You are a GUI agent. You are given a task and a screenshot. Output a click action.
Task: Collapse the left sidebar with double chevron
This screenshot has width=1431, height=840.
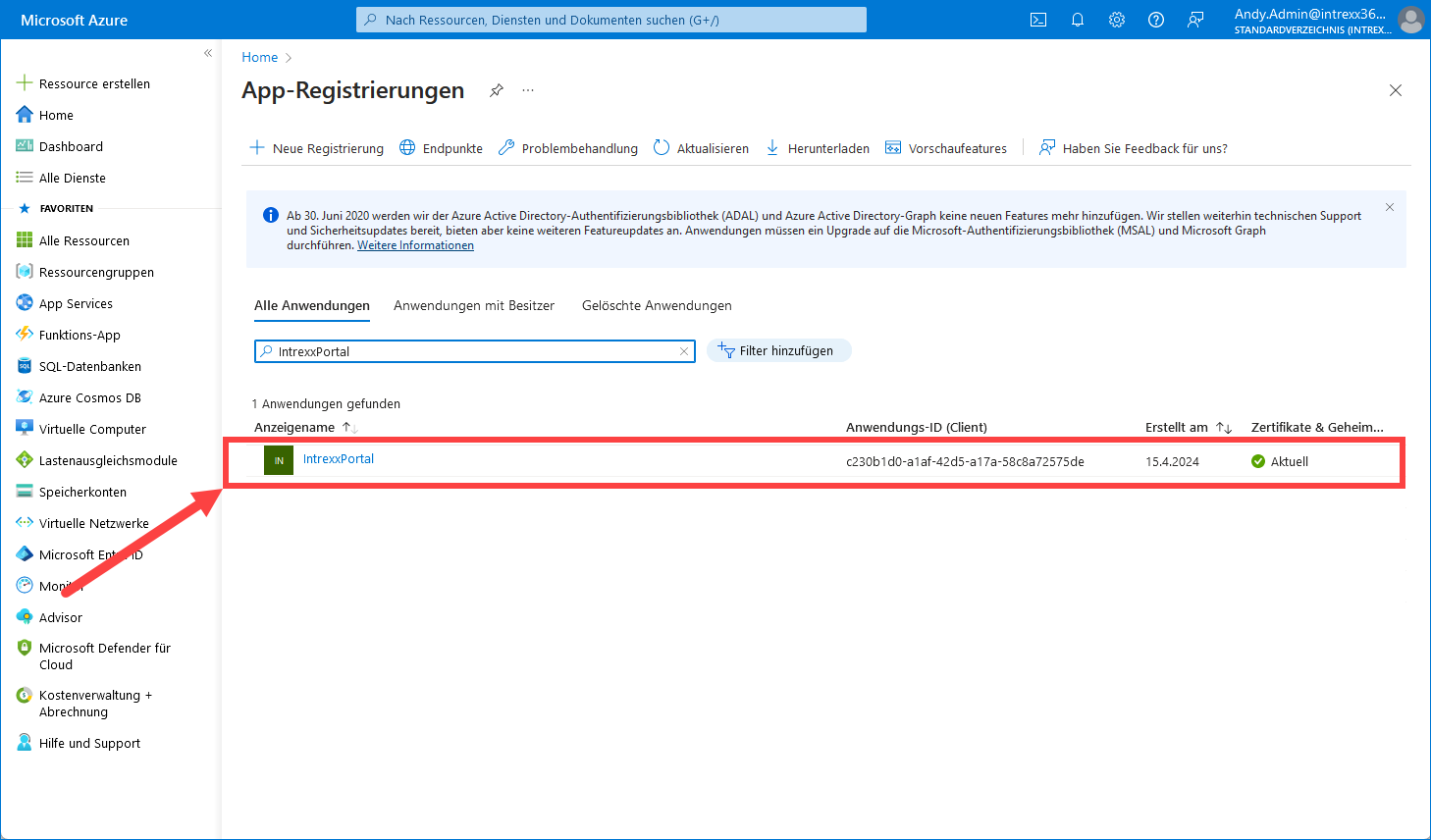click(208, 53)
